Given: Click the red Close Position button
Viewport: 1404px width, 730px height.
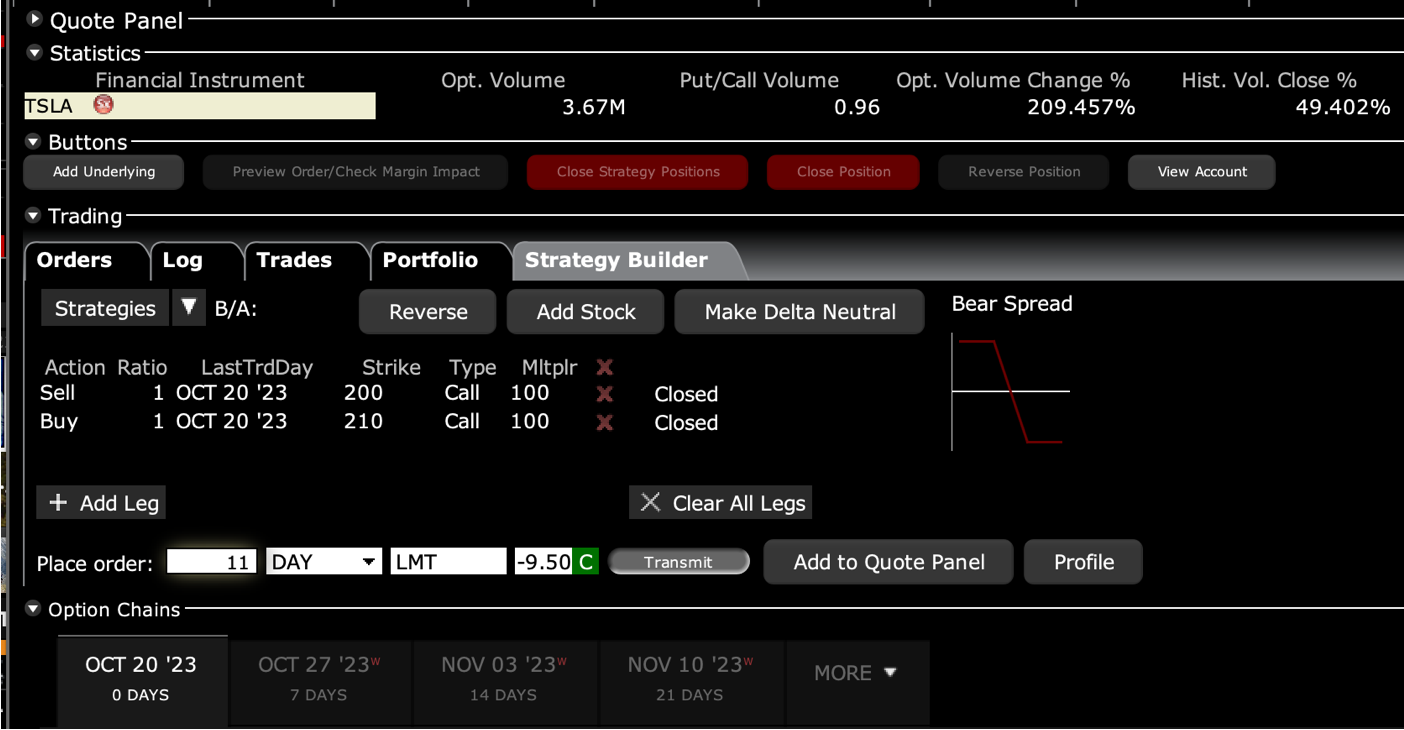Looking at the screenshot, I should [844, 172].
